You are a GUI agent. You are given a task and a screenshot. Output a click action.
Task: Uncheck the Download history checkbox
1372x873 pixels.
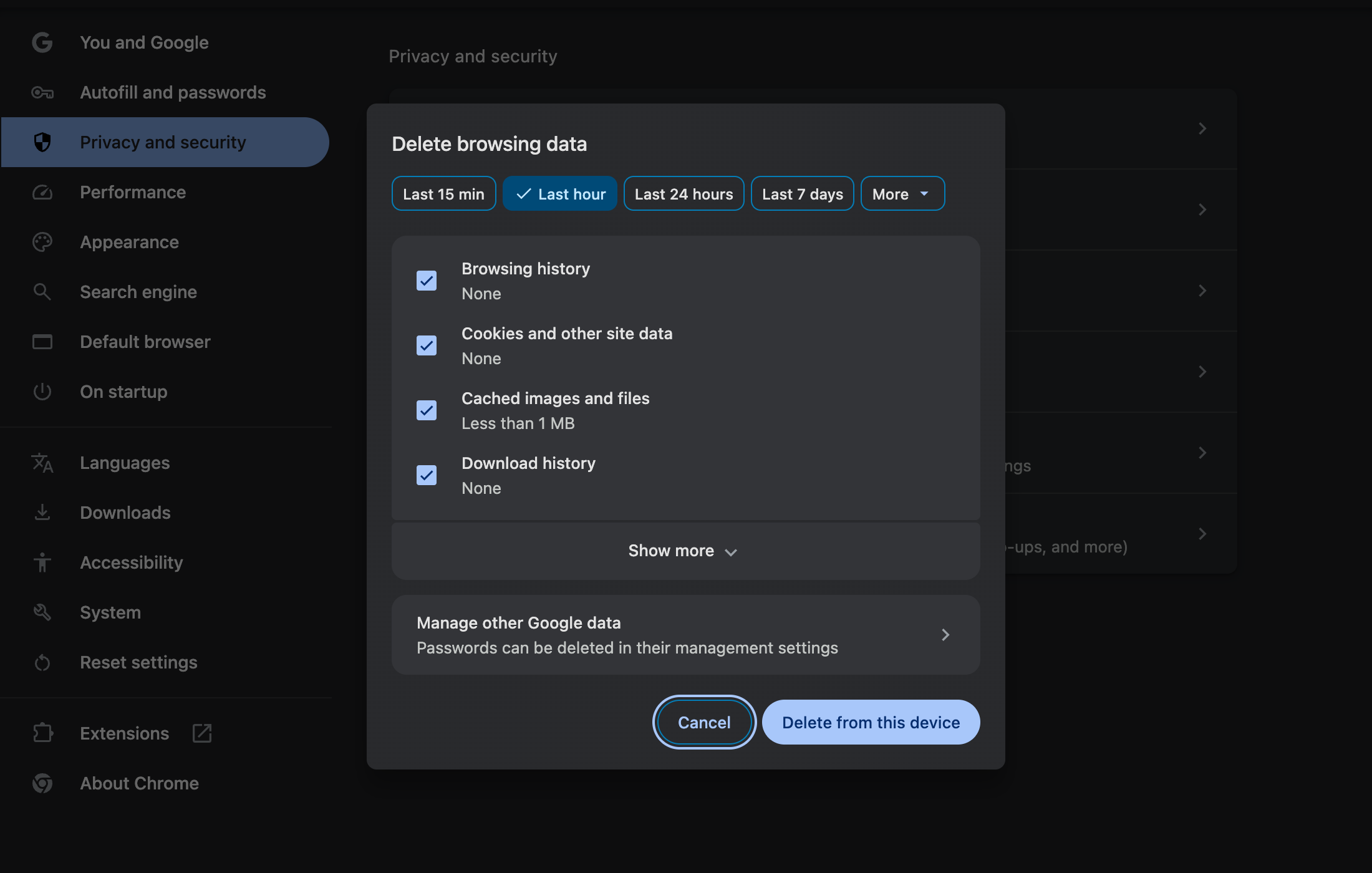click(x=427, y=475)
